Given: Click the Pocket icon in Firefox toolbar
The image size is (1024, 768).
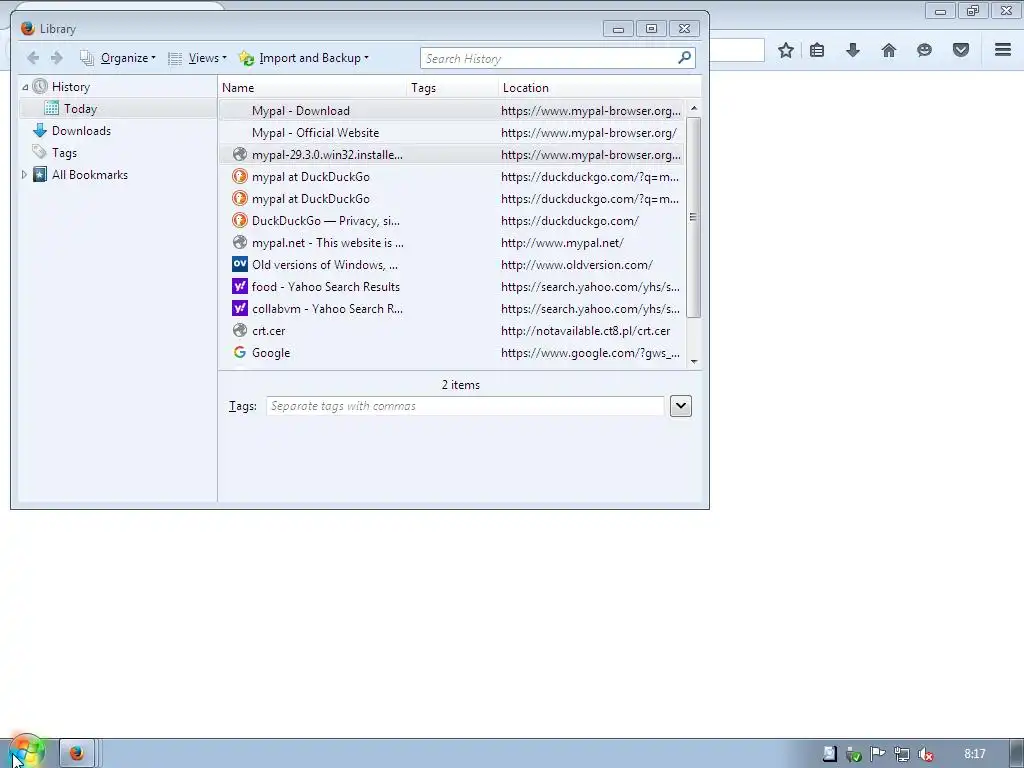Looking at the screenshot, I should click(961, 50).
